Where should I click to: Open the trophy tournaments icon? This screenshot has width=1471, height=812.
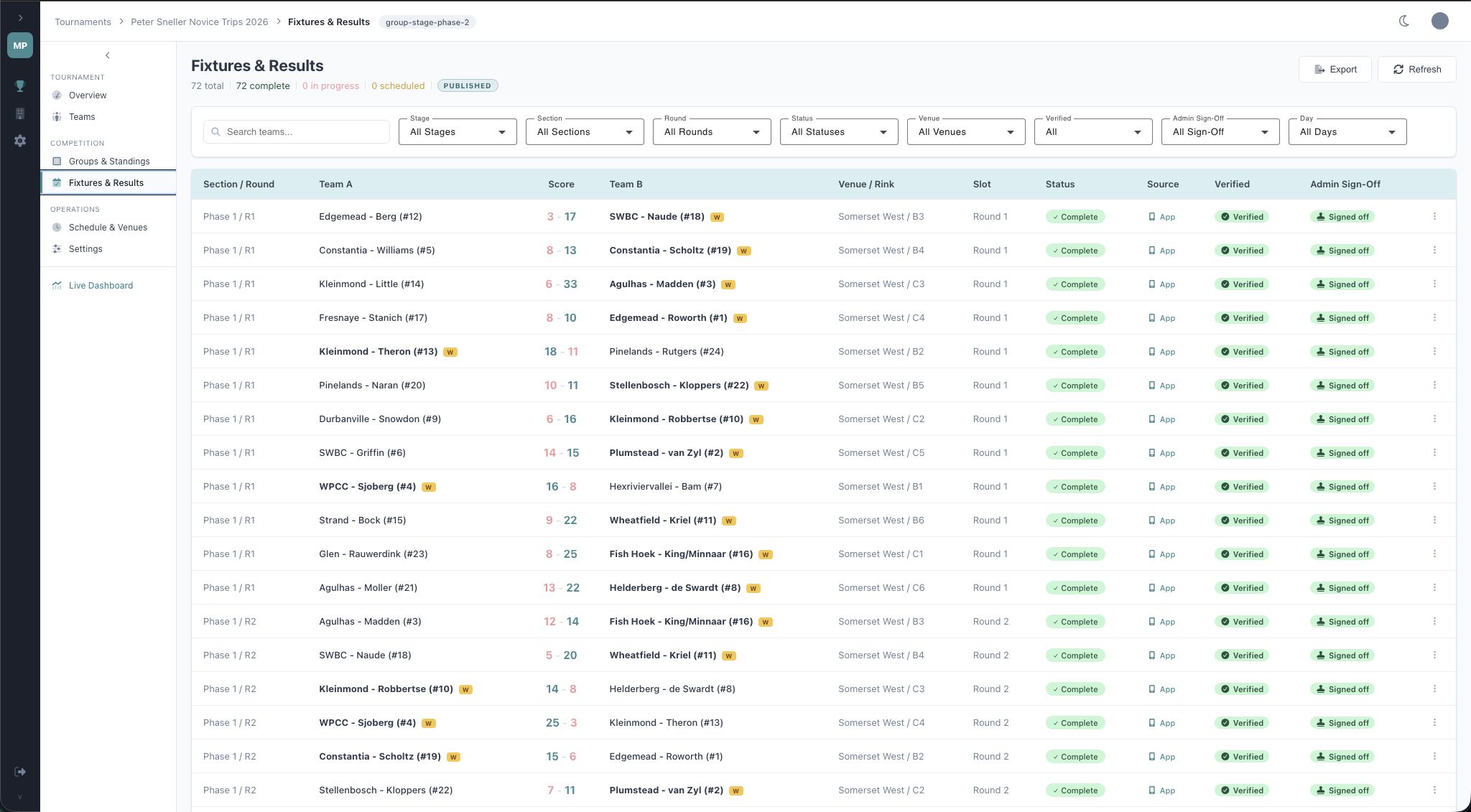(x=20, y=86)
